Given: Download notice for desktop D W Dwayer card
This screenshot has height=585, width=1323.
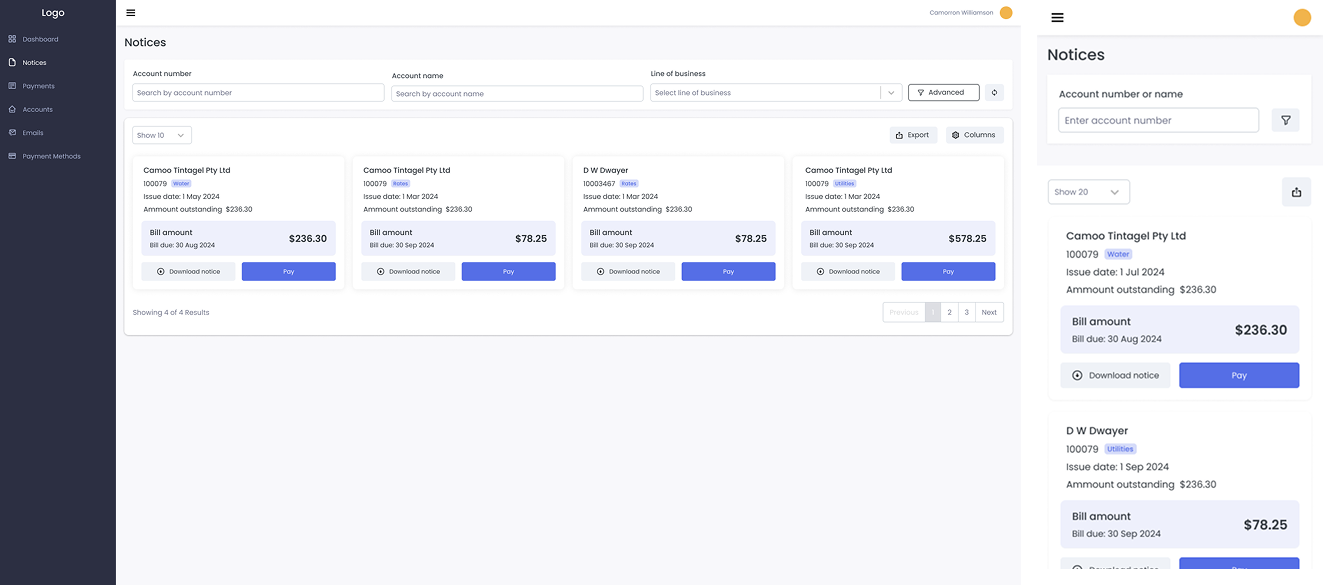Looking at the screenshot, I should (628, 272).
